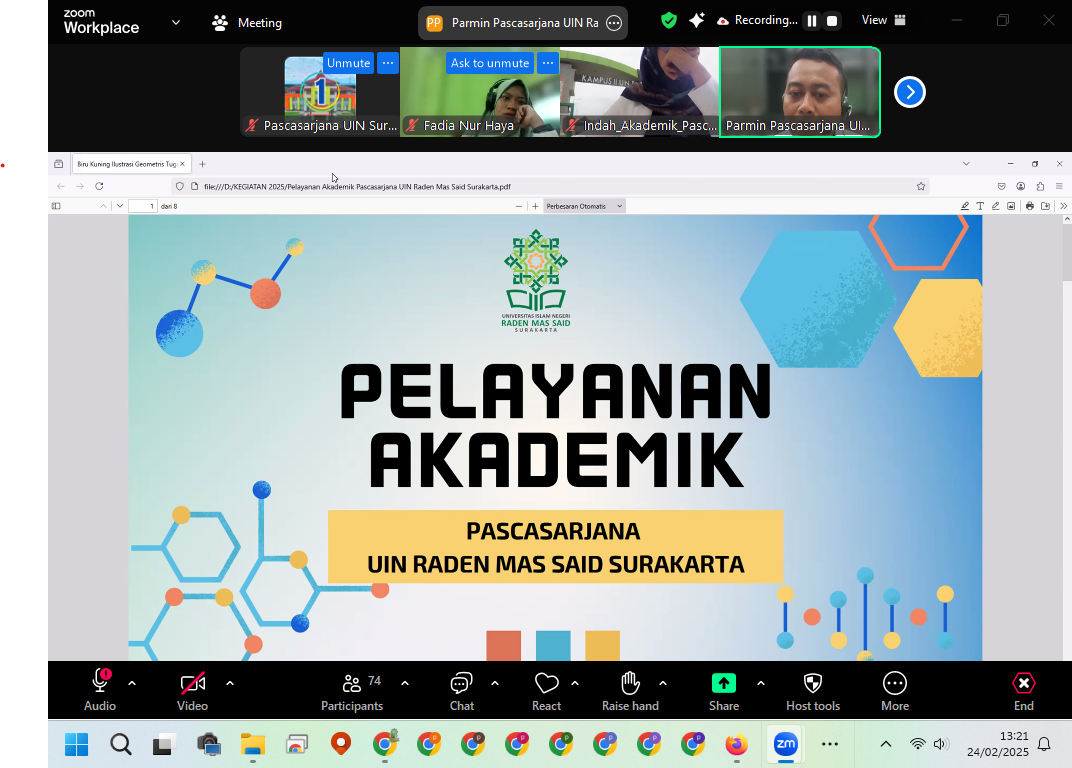Select Parmin Pascasarjana video thumbnail
This screenshot has height=768, width=1072.
[x=800, y=92]
